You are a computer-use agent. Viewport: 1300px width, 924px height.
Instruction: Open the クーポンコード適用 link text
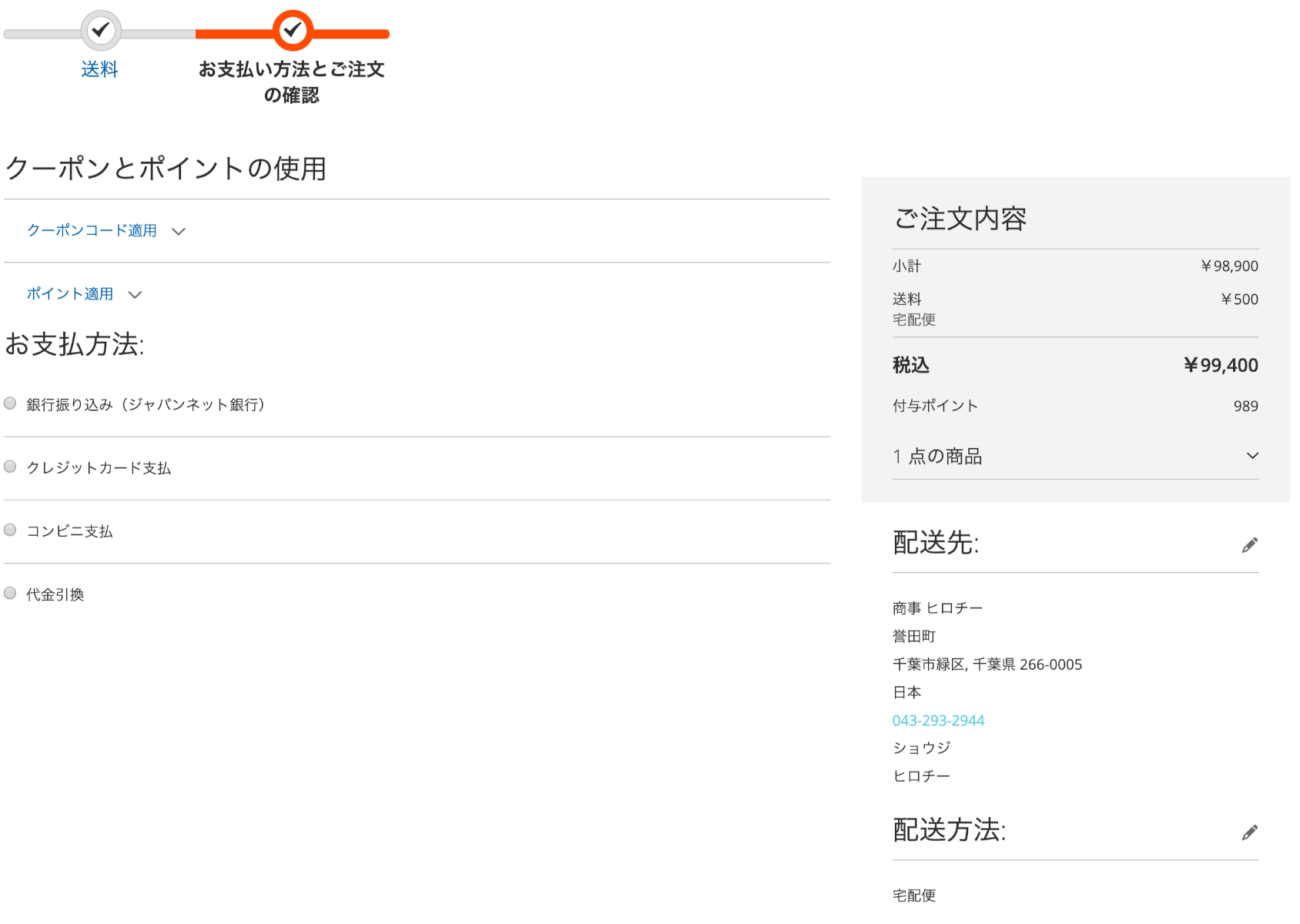(92, 230)
